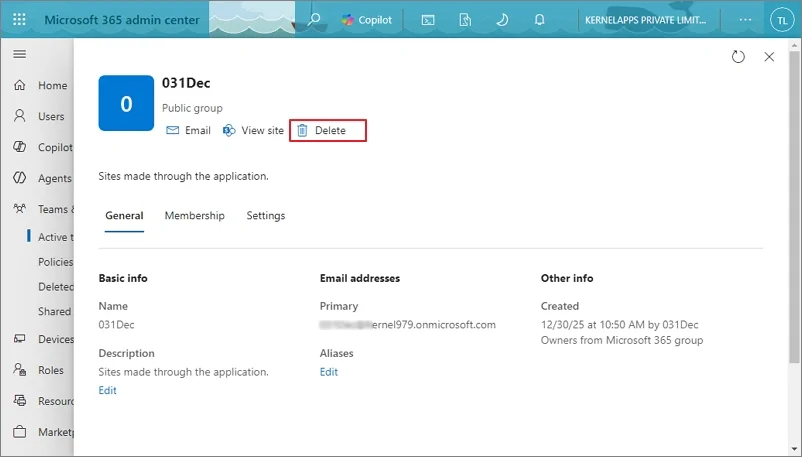Edit the group description

pyautogui.click(x=107, y=390)
